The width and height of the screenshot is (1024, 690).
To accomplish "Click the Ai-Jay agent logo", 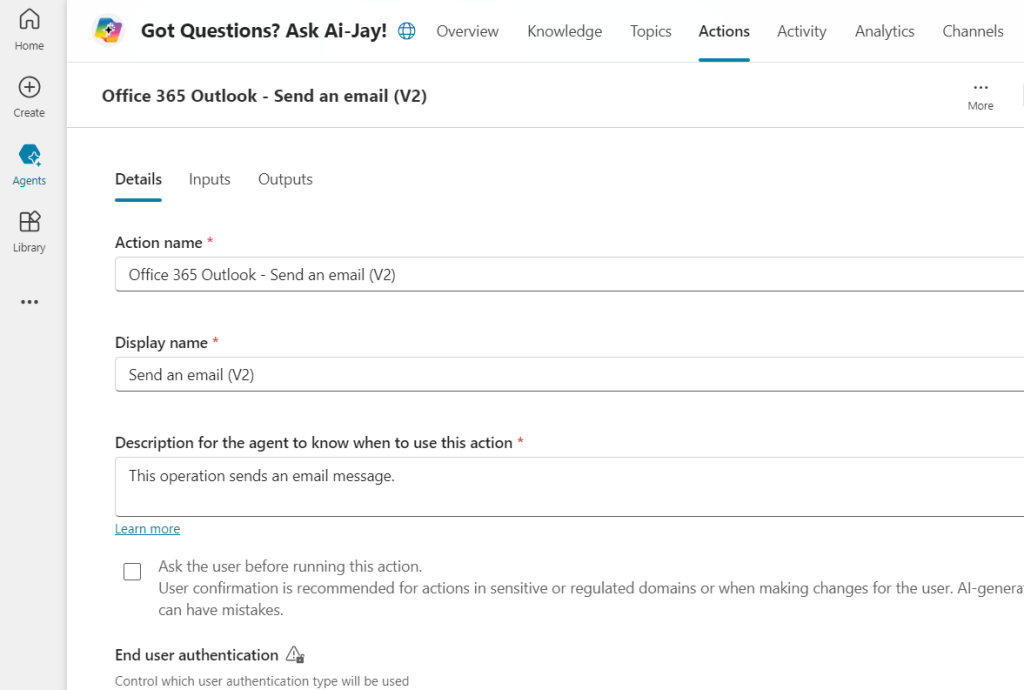I will [108, 30].
